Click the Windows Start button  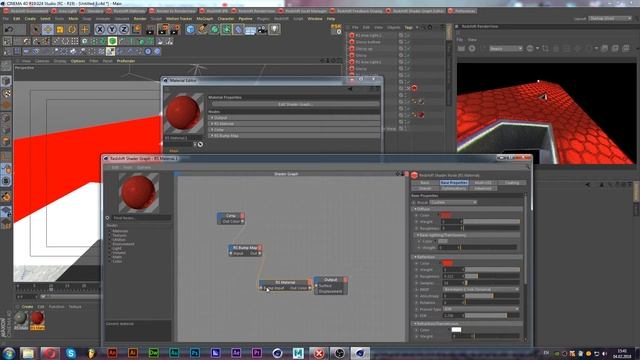[9, 353]
